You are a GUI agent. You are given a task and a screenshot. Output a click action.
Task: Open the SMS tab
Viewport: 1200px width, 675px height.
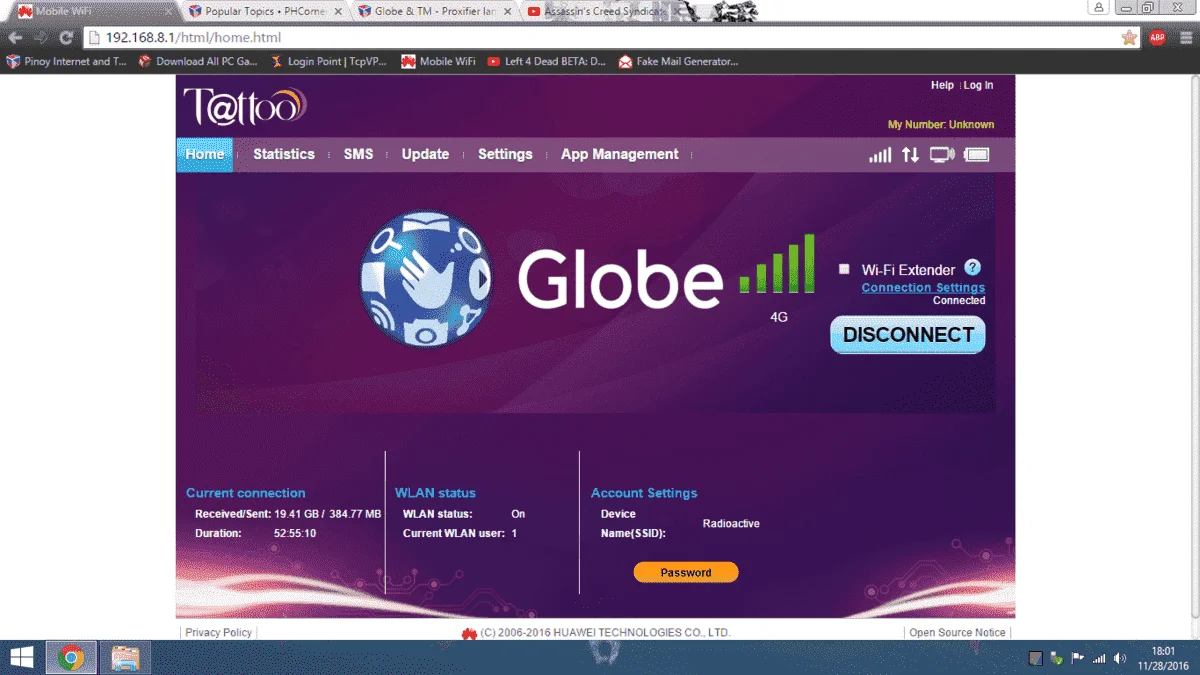358,155
